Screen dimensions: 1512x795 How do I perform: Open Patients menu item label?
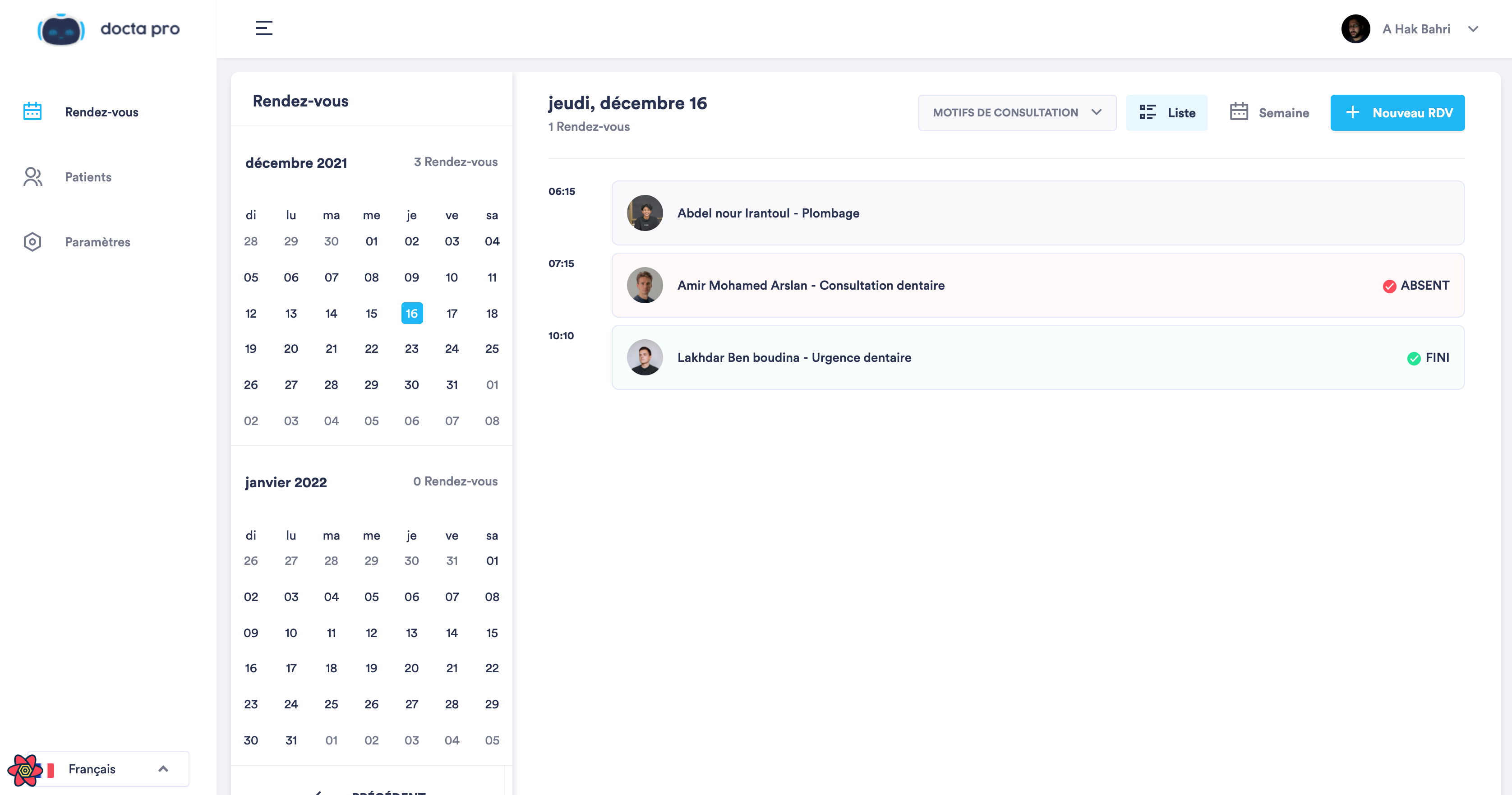click(x=88, y=177)
